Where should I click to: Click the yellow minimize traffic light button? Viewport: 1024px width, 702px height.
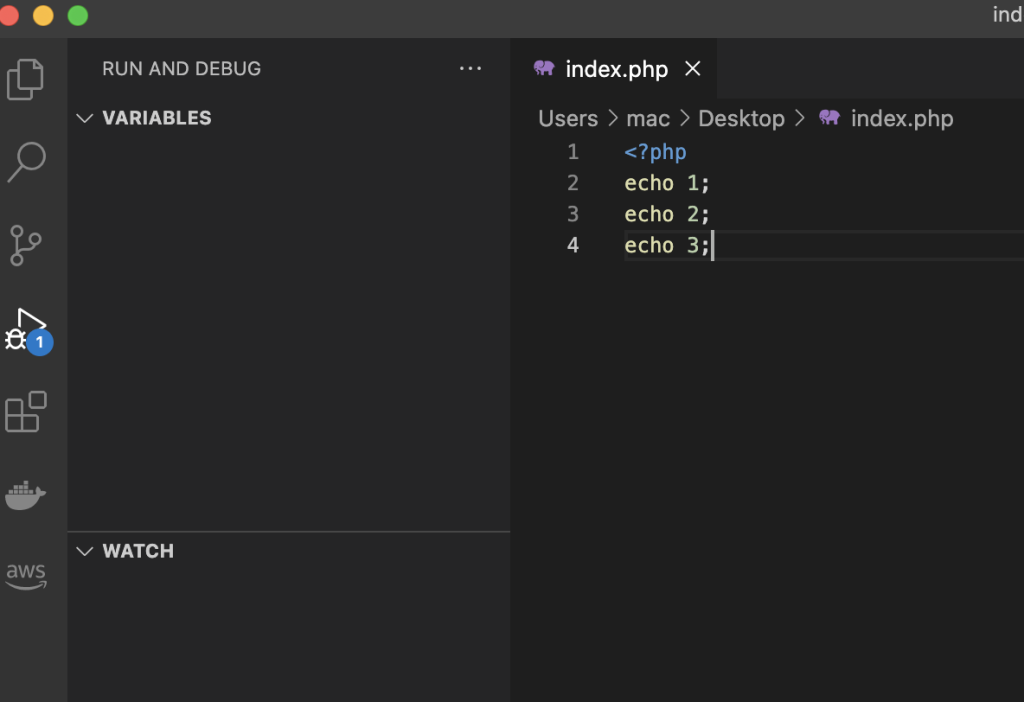pos(41,16)
